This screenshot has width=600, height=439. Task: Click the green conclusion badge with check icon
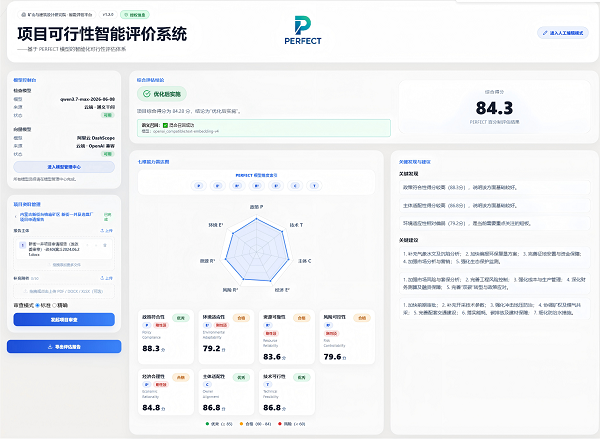(162, 94)
